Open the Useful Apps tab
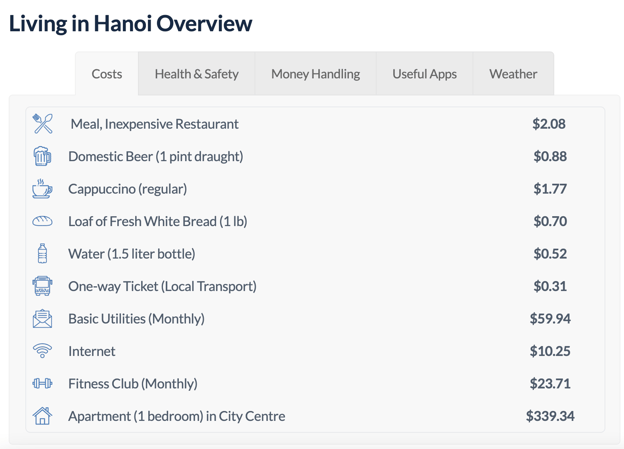Viewport: 624px width, 449px height. (x=425, y=74)
